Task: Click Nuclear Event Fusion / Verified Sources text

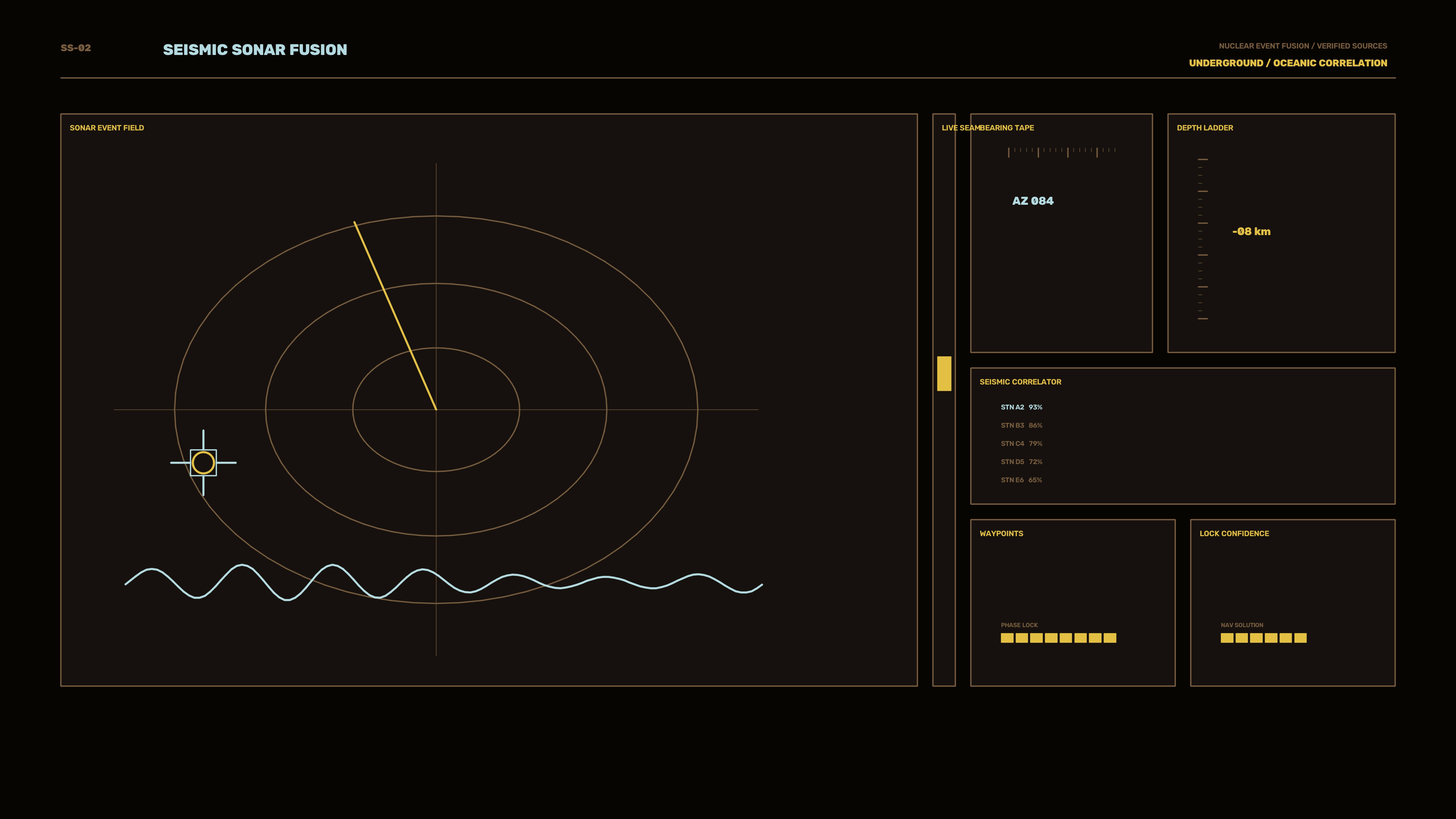Action: tap(1303, 46)
